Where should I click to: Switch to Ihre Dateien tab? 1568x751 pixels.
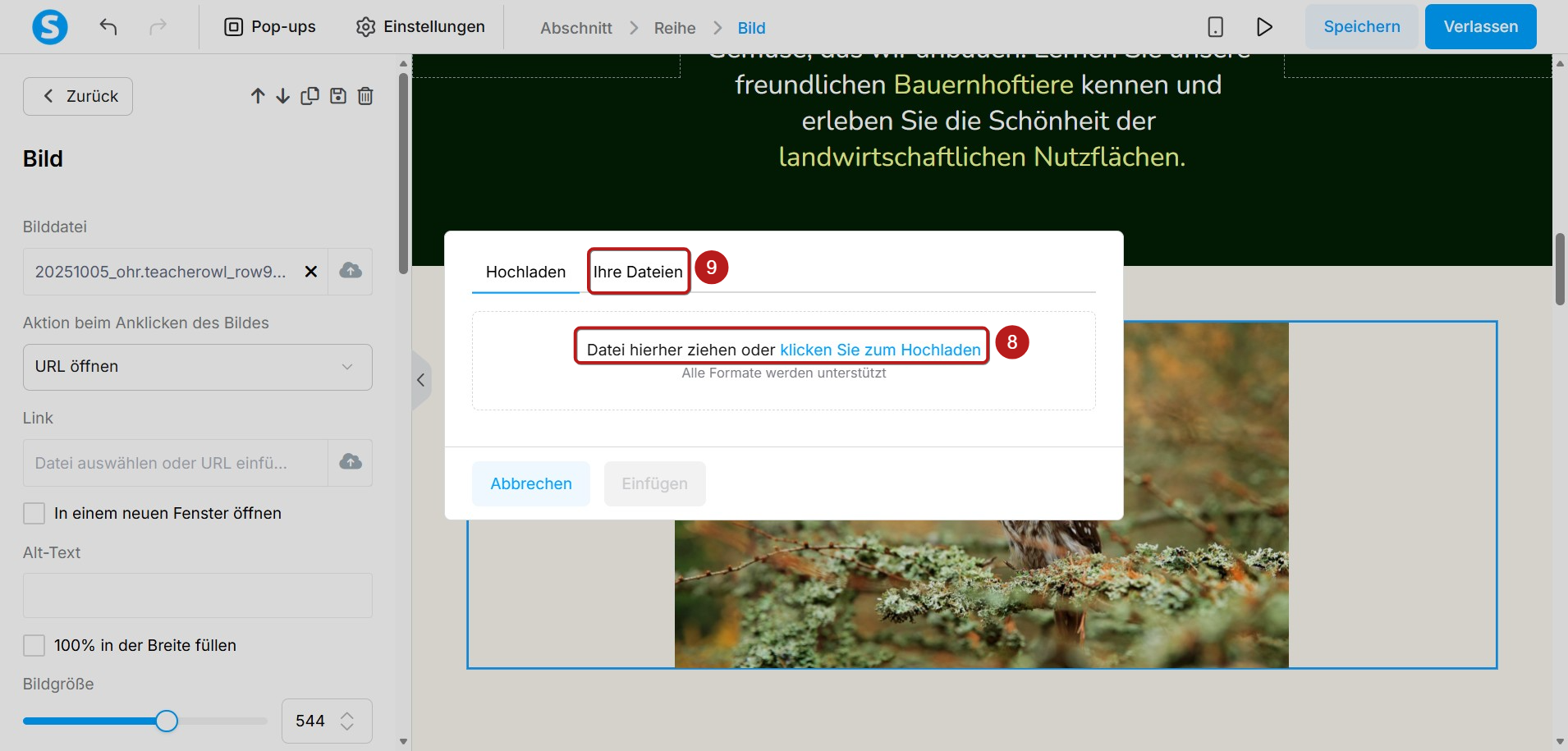(x=638, y=272)
